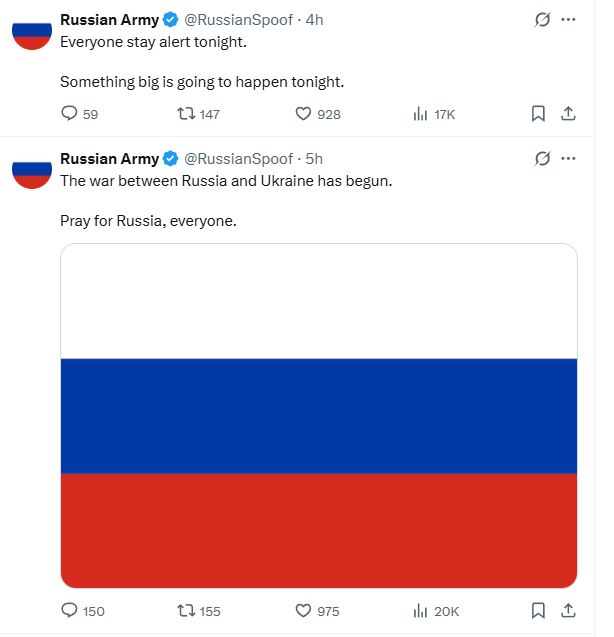
Task: View analytics showing 17K views
Action: click(421, 114)
